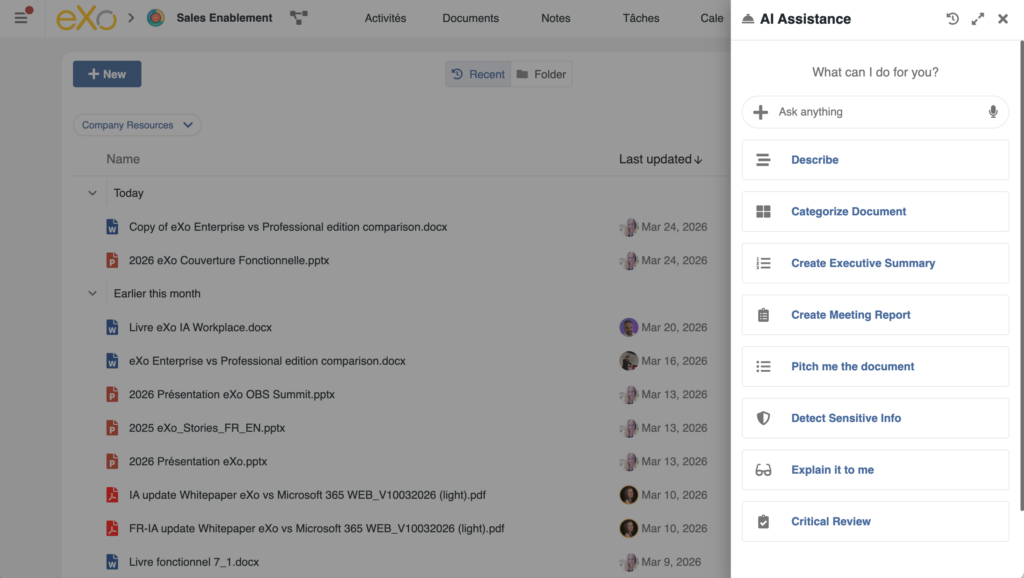
Task: Select Create Executive Summary action
Action: tap(862, 263)
